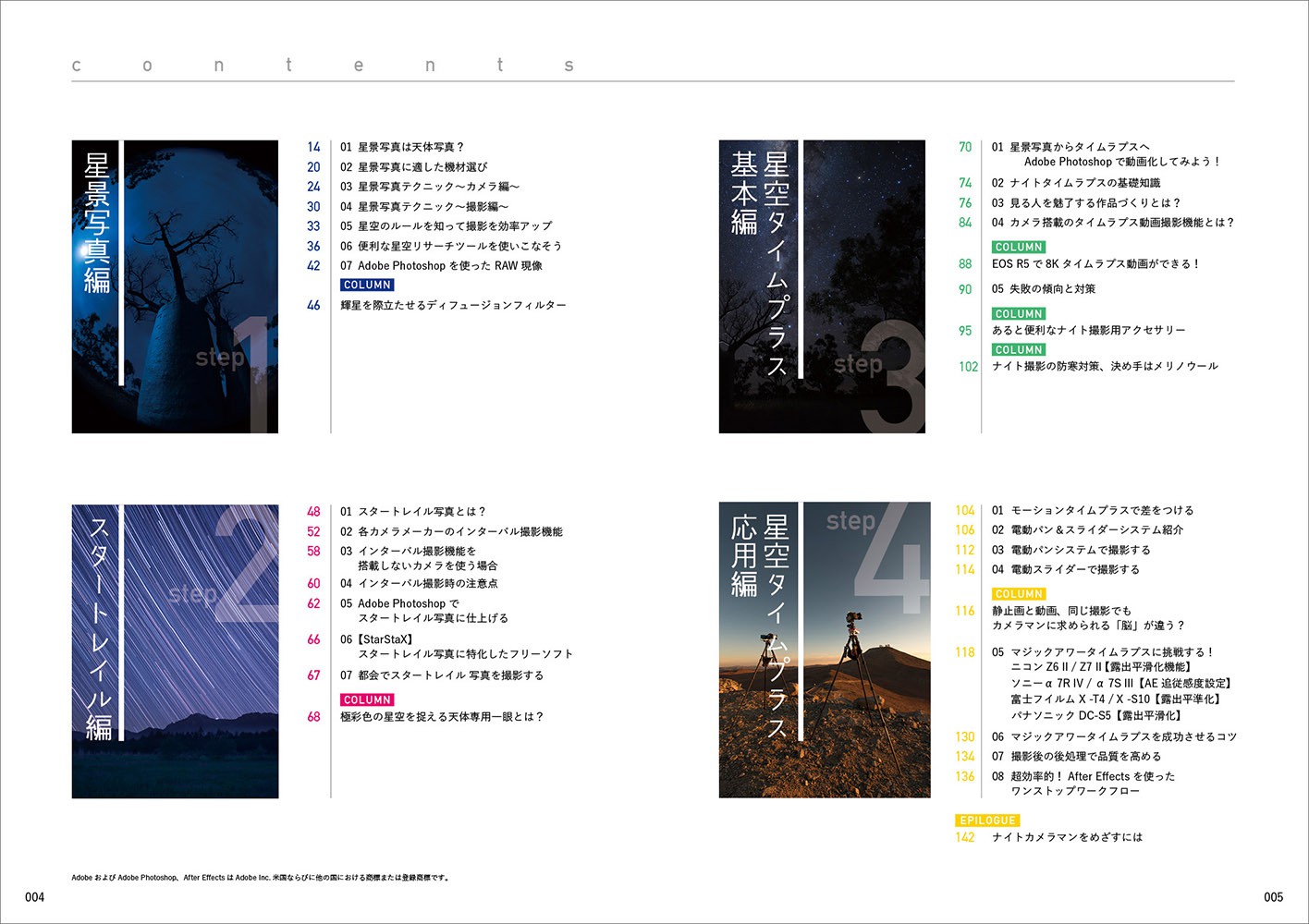
Task: Select the yellow EPILOGUE label
Action: [987, 821]
